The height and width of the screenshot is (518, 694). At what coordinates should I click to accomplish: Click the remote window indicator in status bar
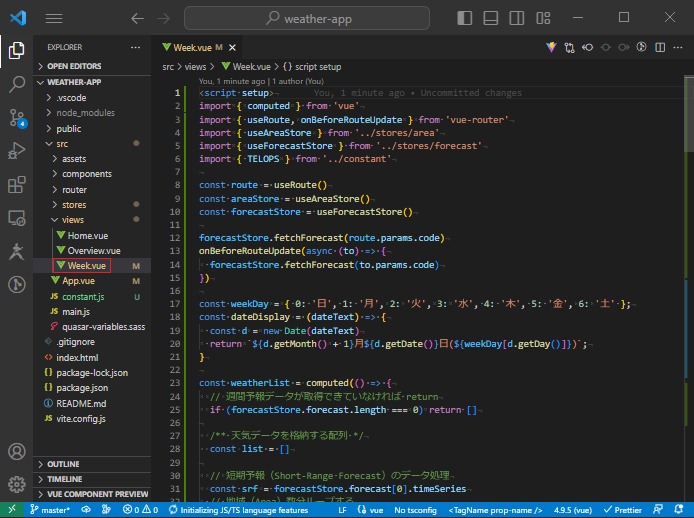[12, 510]
